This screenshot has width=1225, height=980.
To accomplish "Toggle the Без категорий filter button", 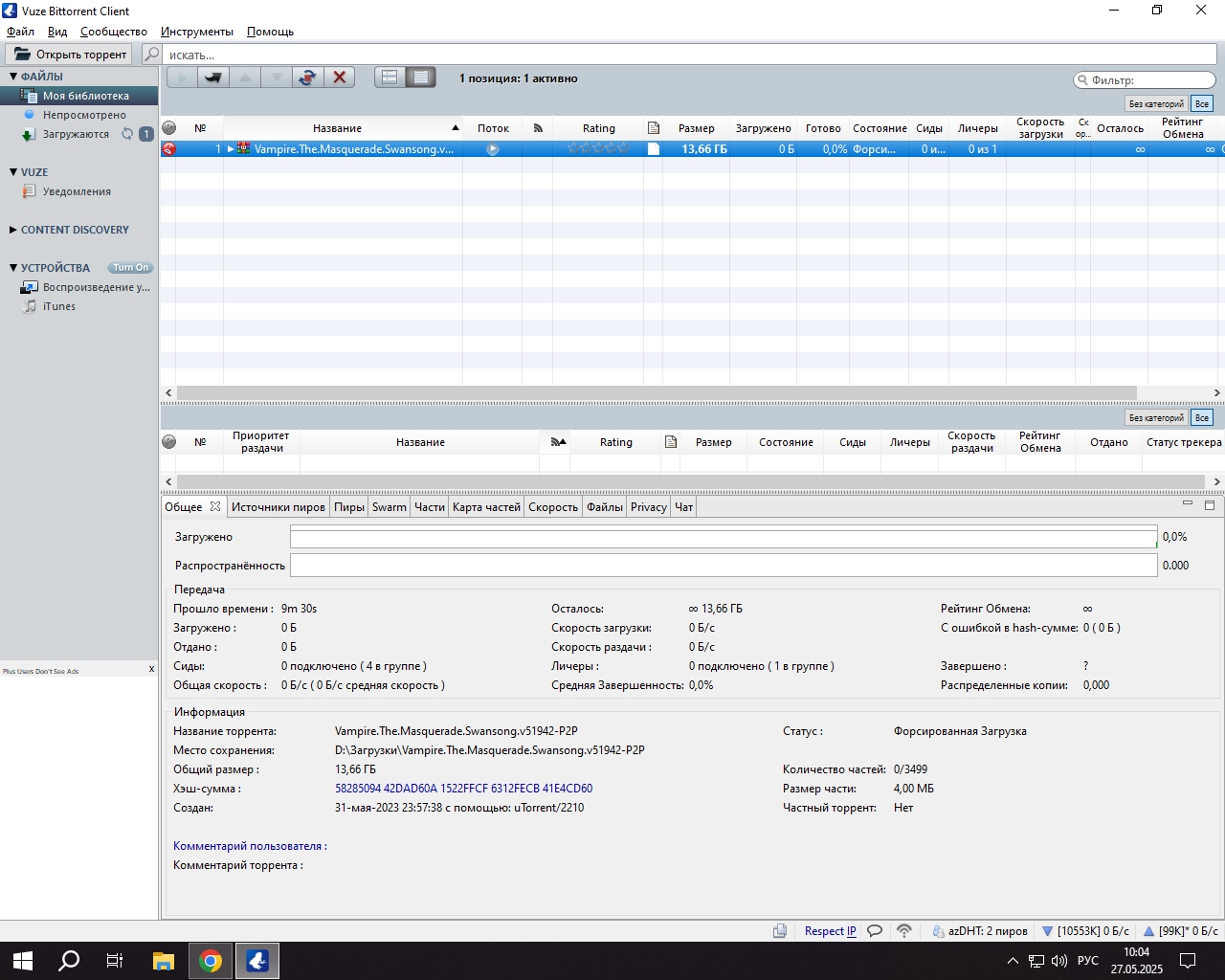I will 1156,103.
